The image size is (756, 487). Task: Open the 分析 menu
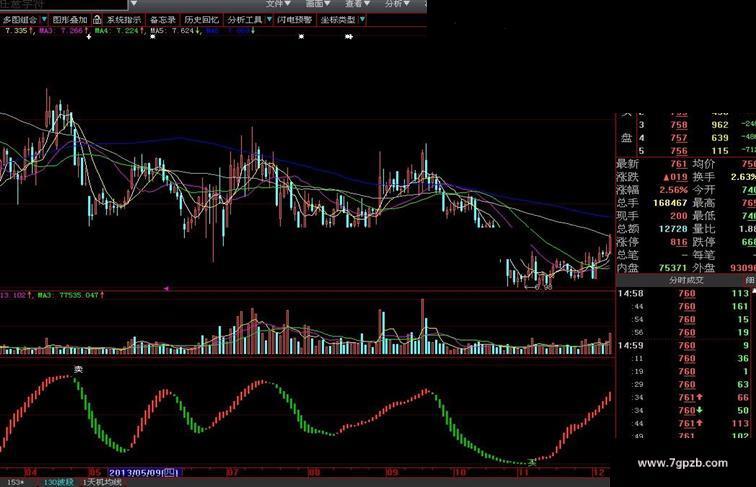[x=397, y=3]
